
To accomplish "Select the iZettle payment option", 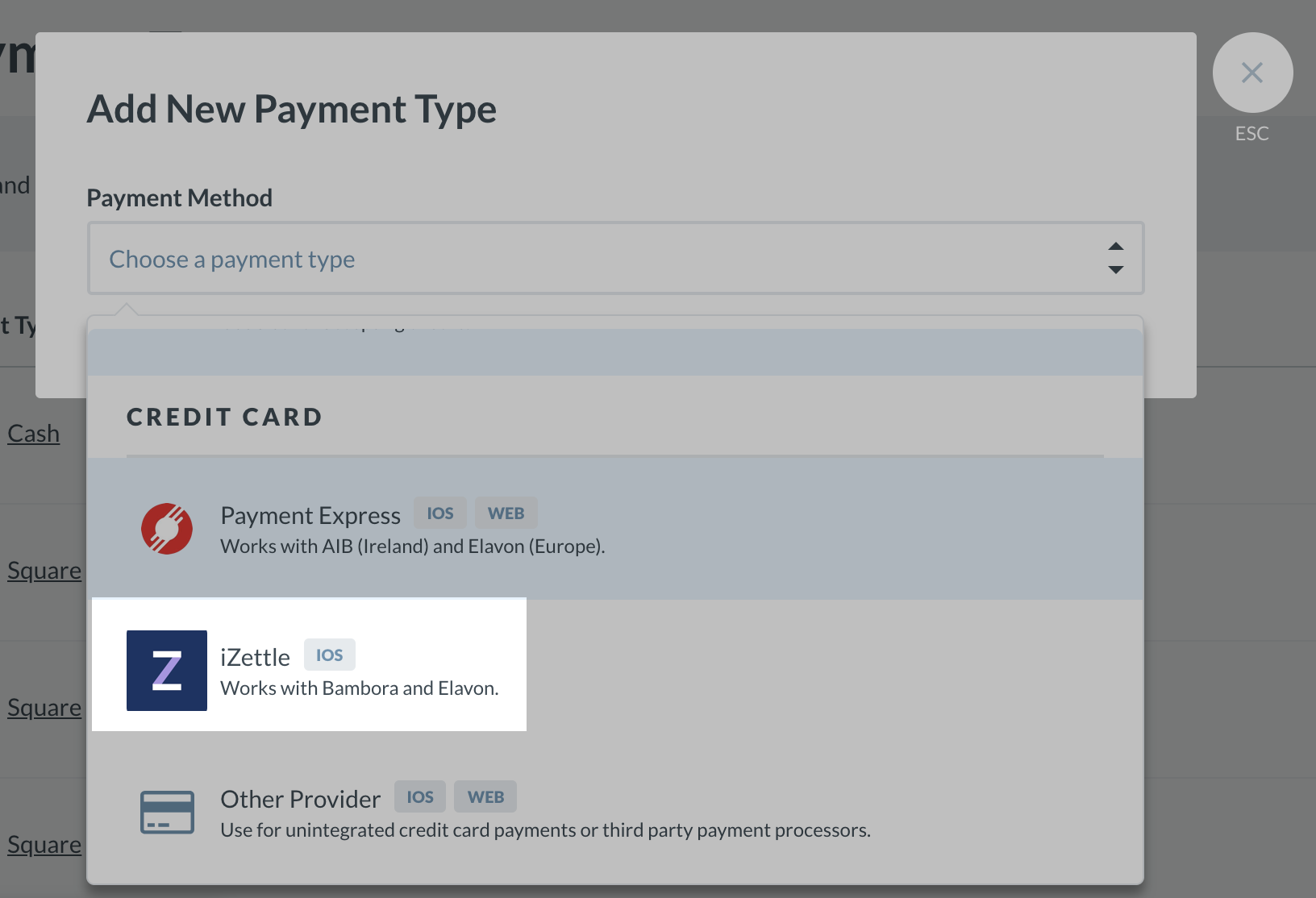I will coord(615,670).
